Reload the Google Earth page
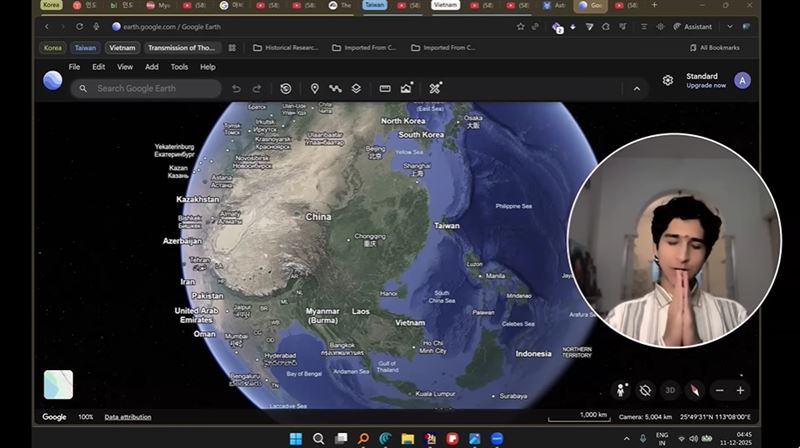 pyautogui.click(x=80, y=27)
